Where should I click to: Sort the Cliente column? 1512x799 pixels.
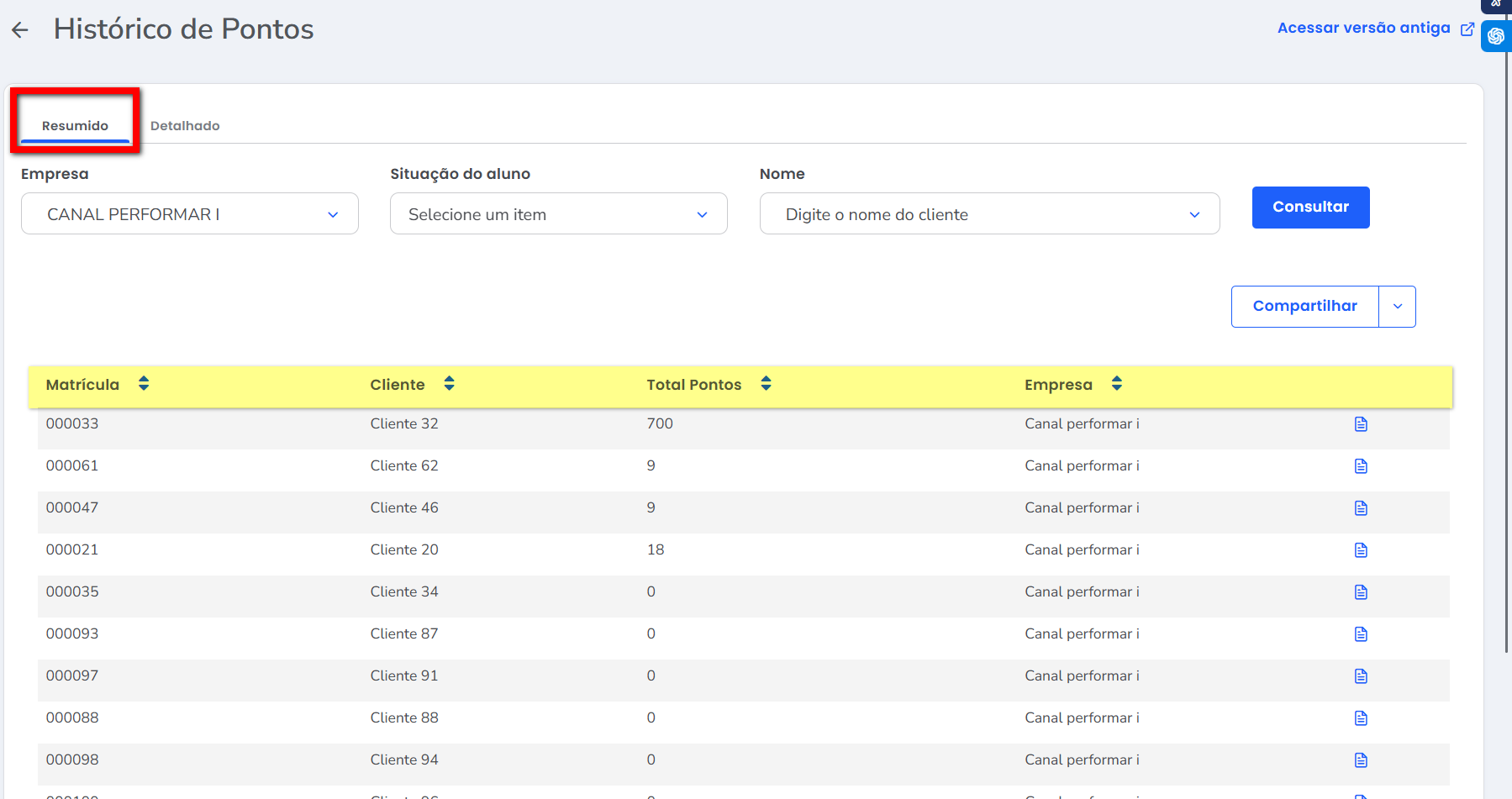(449, 384)
